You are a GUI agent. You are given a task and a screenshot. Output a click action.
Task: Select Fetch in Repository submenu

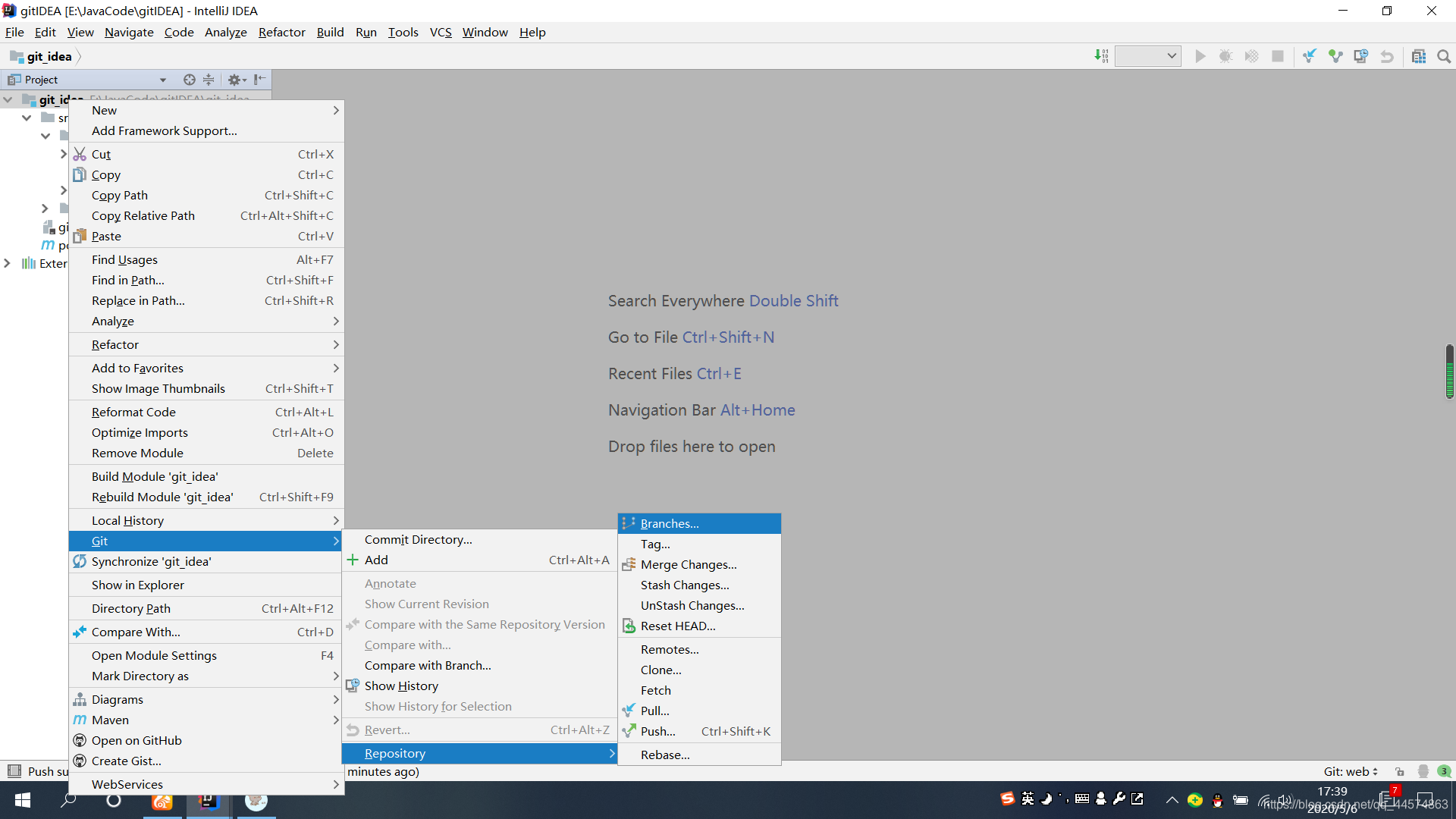pyautogui.click(x=699, y=691)
